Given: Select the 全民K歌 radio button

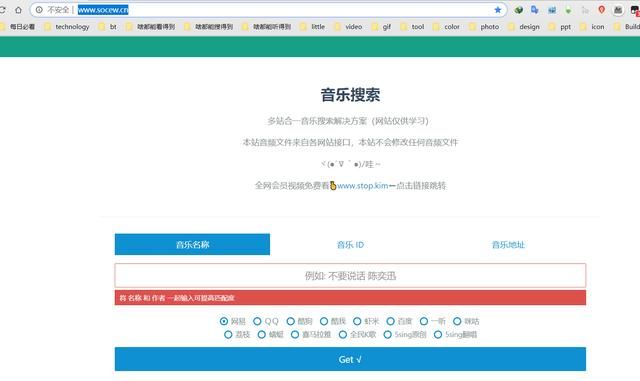Looking at the screenshot, I should (343, 334).
